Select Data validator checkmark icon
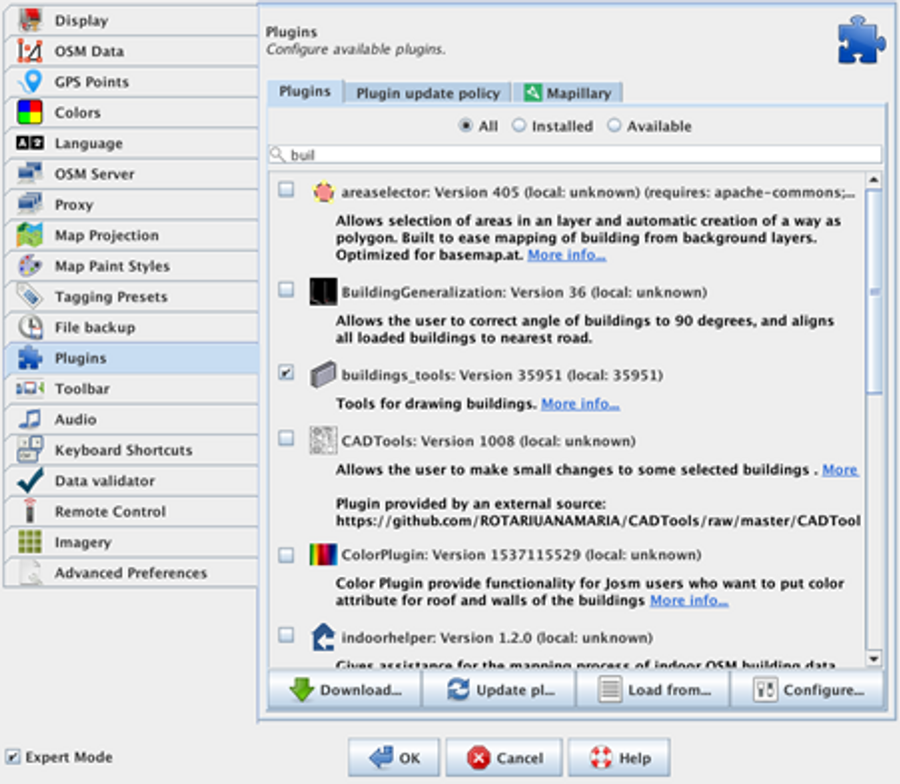Viewport: 900px width, 784px height. click(30, 480)
